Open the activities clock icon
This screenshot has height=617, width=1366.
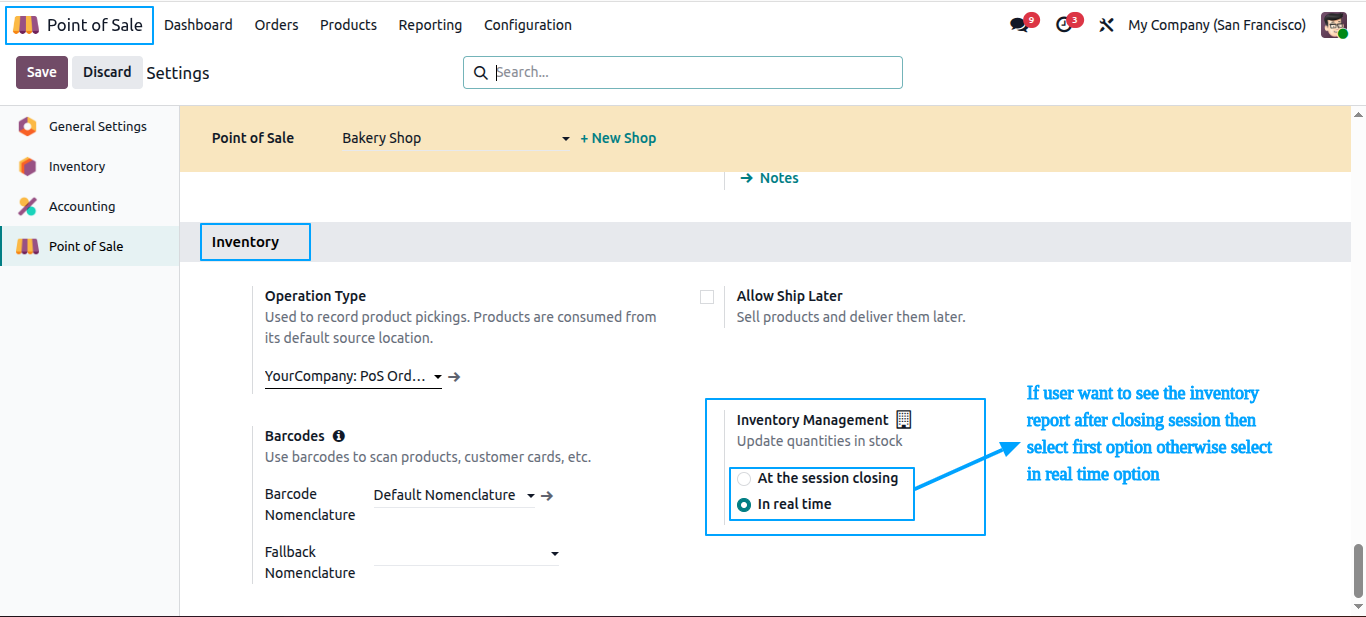(x=1063, y=25)
